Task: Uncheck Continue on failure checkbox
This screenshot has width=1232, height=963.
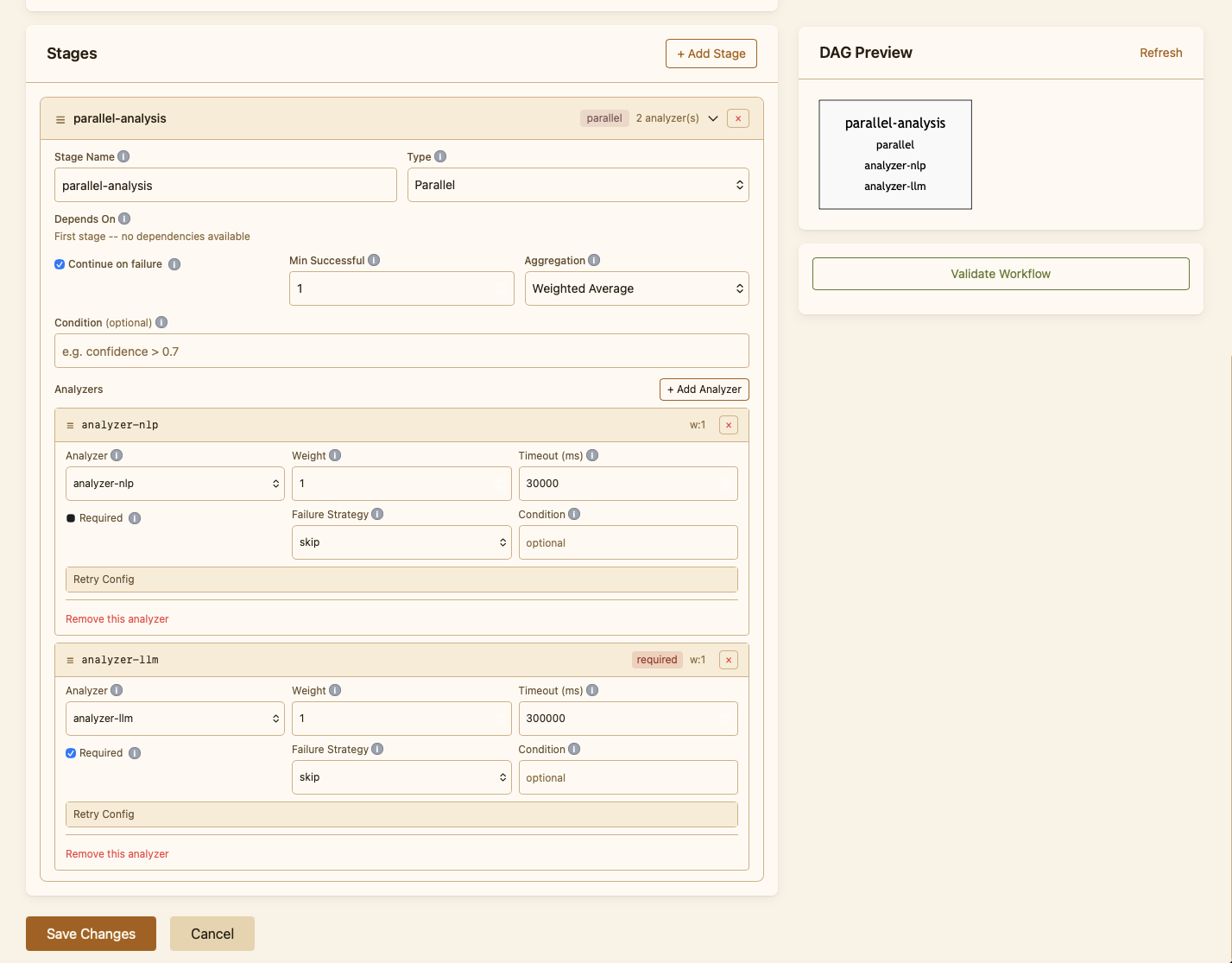Action: pos(60,264)
